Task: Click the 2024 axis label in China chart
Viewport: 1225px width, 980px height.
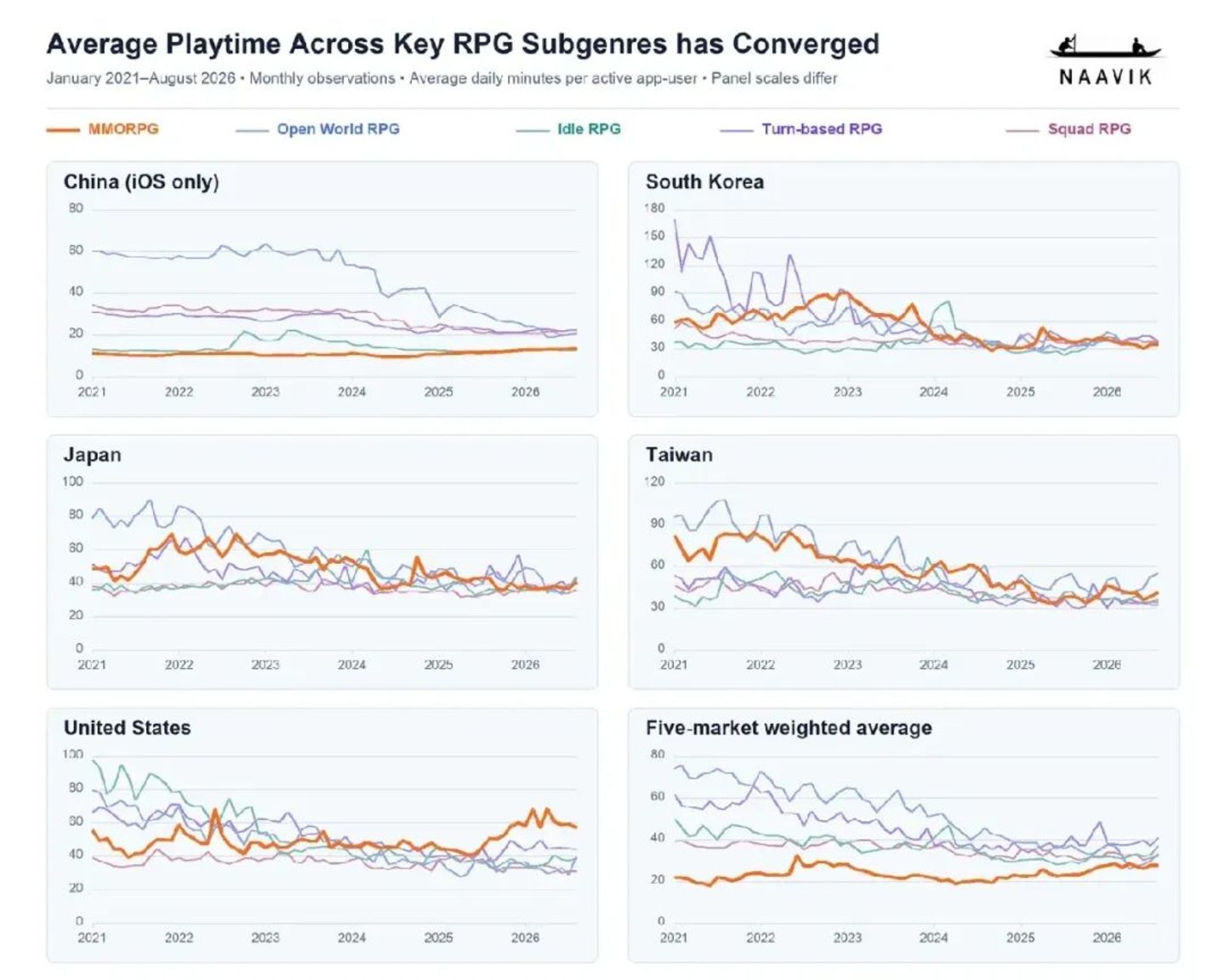Action: pos(351,392)
